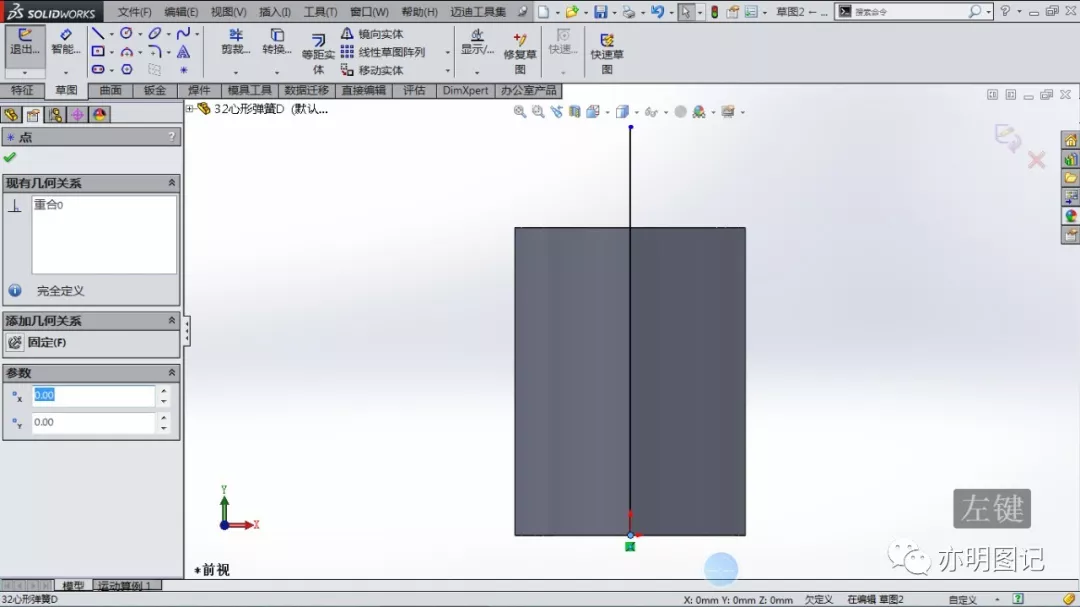Click the Print icon
1080x607 pixels.
tap(628, 12)
